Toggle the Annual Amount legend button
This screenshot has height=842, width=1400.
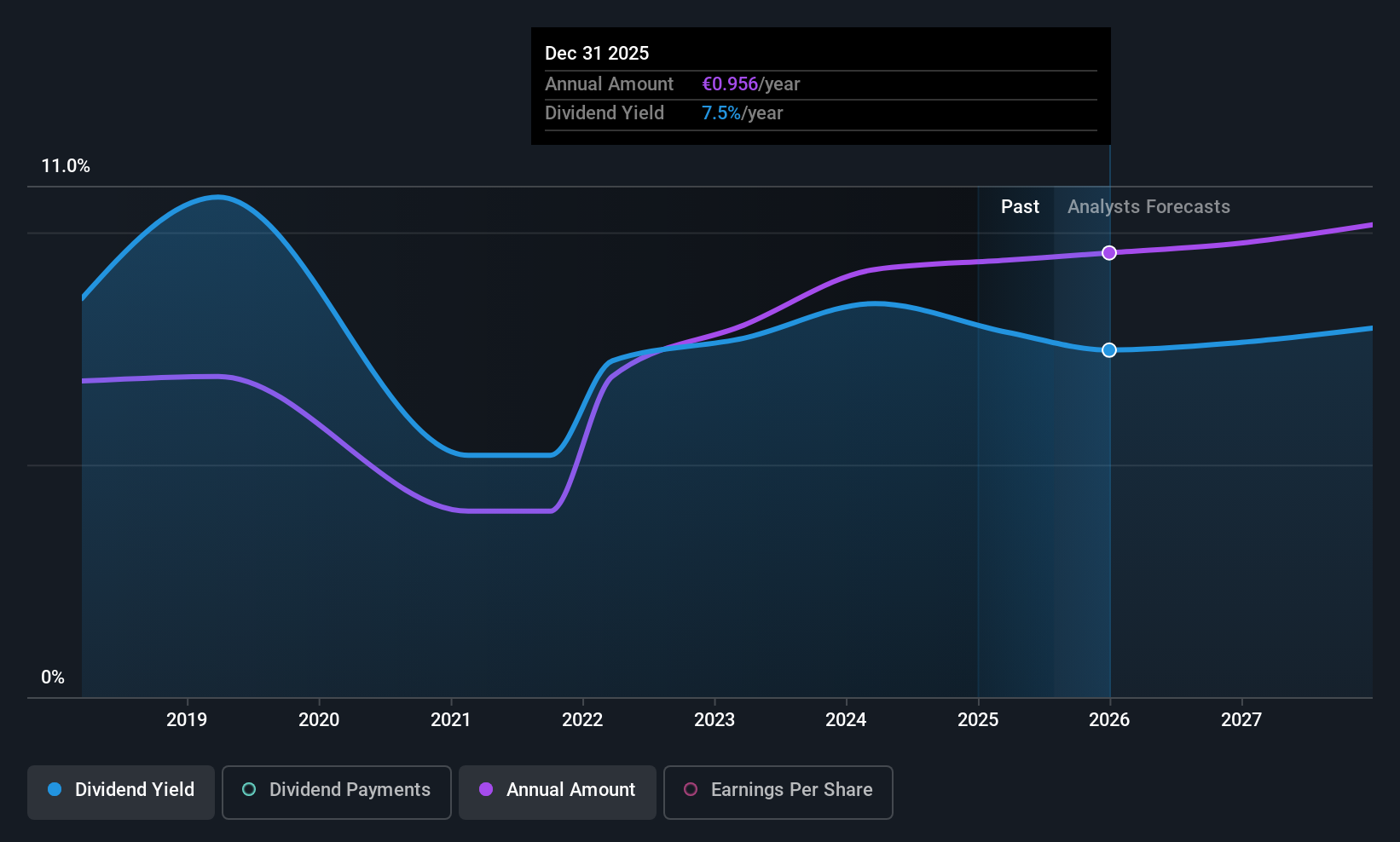[558, 793]
